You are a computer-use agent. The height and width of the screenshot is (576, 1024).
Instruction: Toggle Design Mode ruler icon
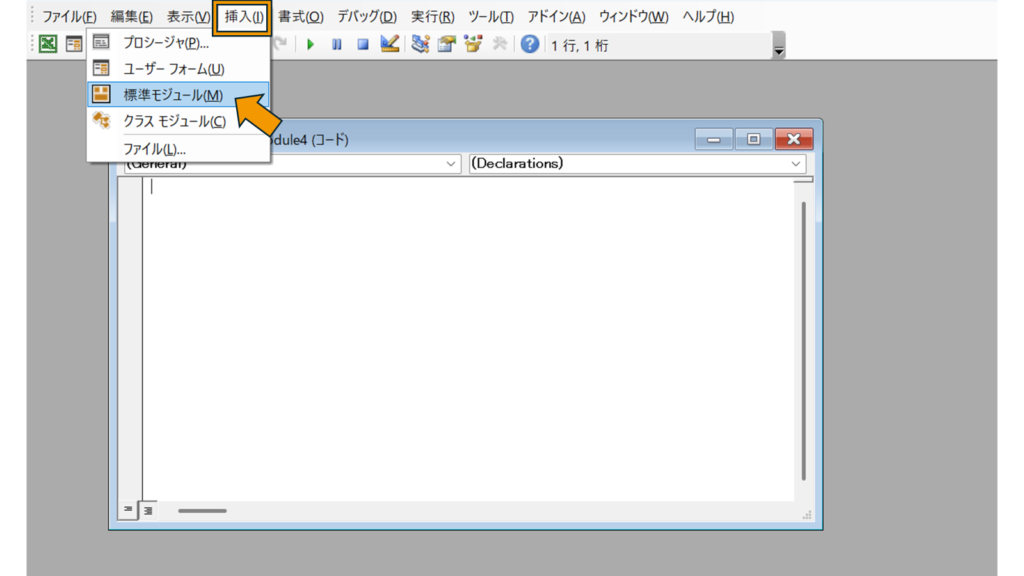(x=390, y=44)
